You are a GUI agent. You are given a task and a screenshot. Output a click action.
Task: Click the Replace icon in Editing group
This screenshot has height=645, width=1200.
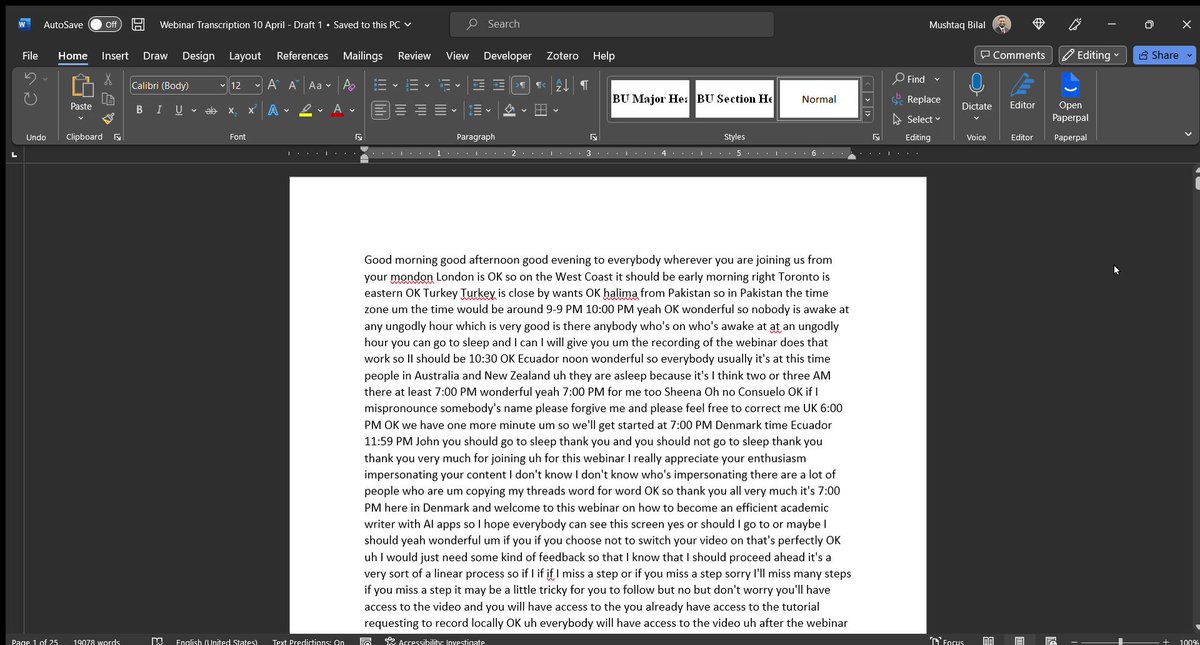pos(899,99)
